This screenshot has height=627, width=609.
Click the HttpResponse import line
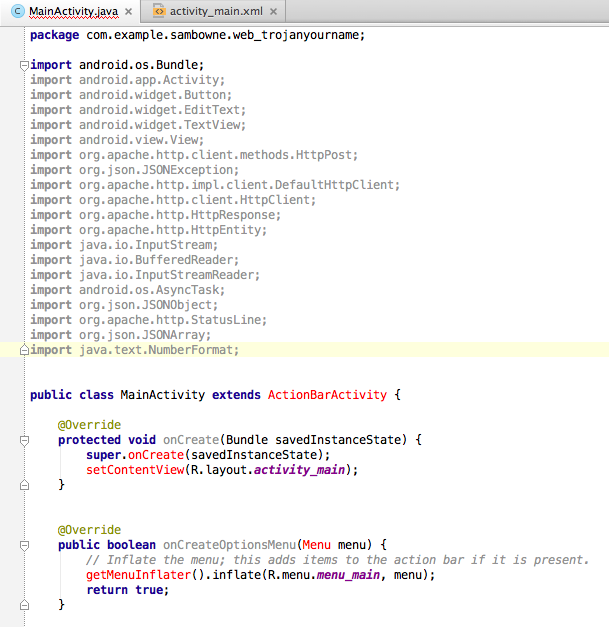156,215
